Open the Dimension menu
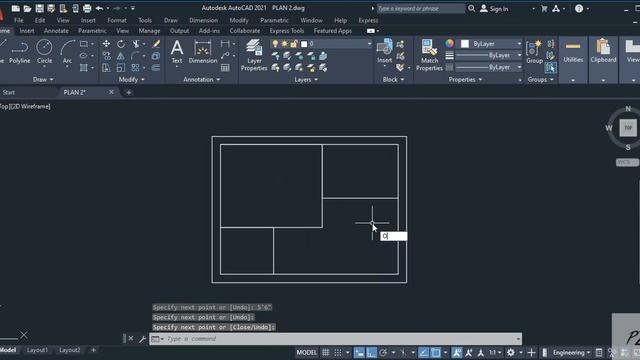Screen dimensions: 640x360 pos(203,20)
